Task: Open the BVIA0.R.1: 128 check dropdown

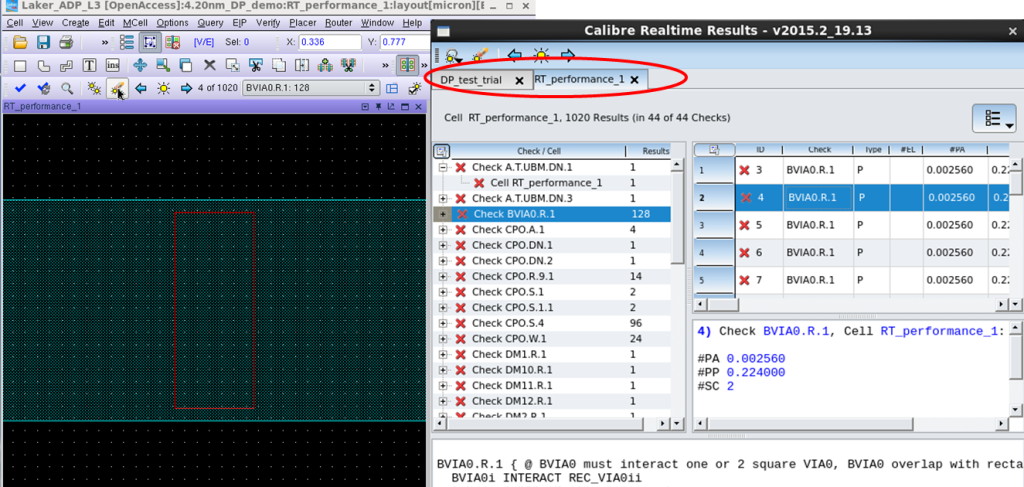Action: pyautogui.click(x=311, y=88)
